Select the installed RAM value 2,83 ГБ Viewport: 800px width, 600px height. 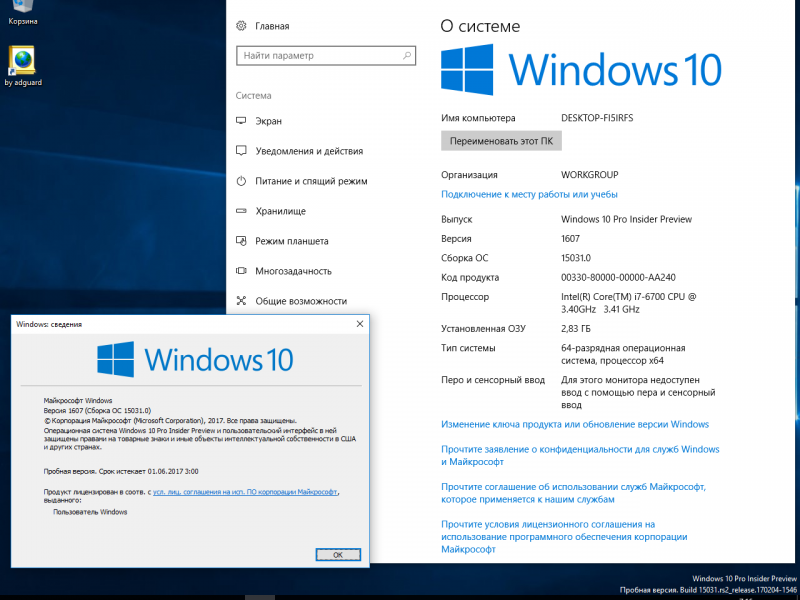pos(576,329)
